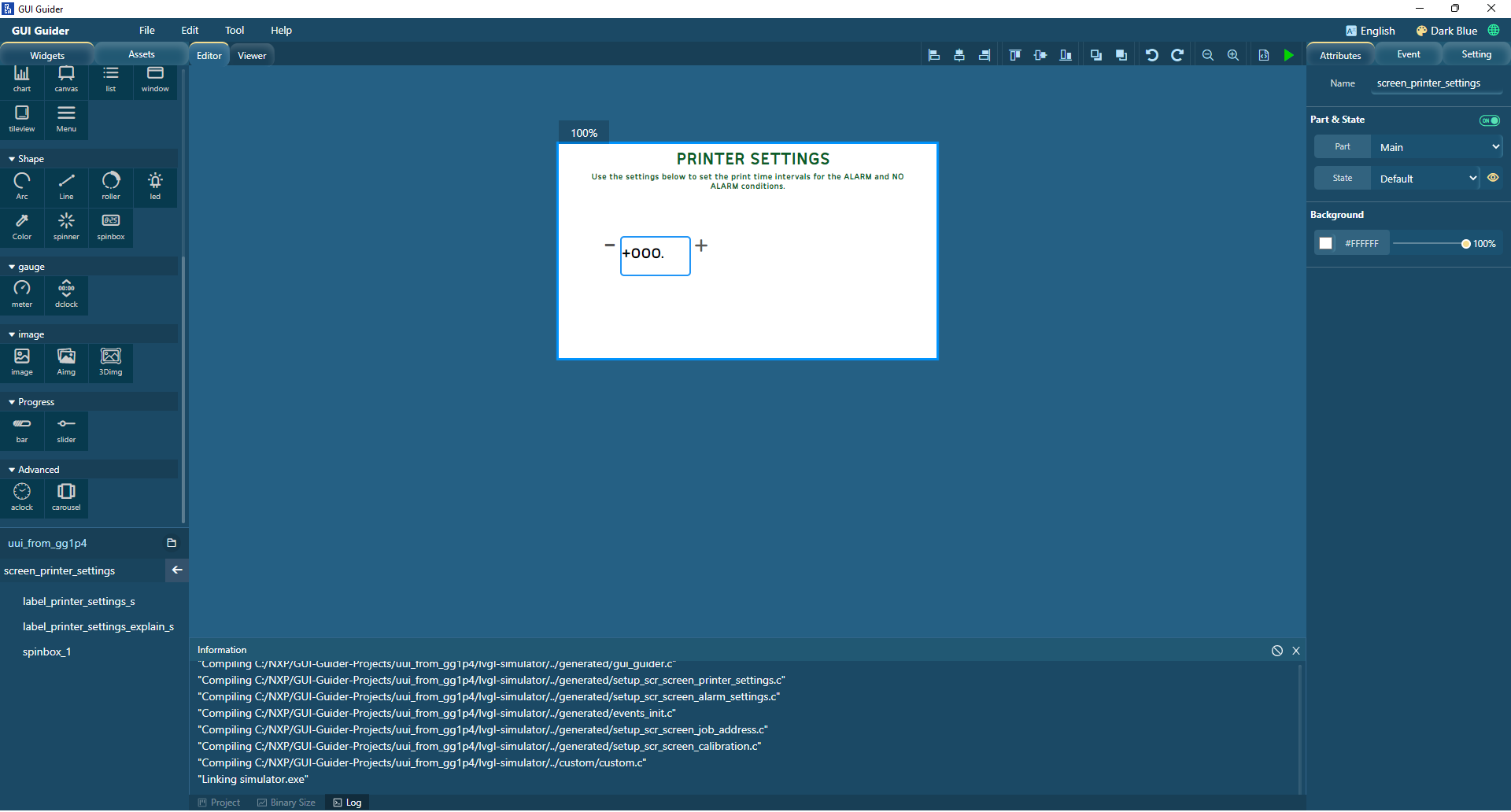Open the Dark Blue theme selector
The image size is (1511, 812).
(1446, 31)
